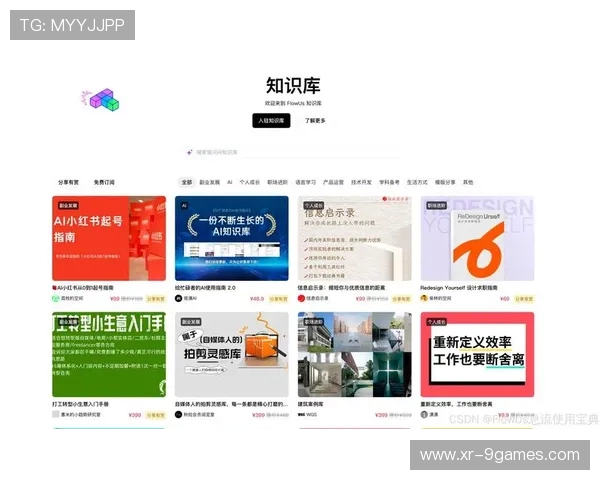Image resolution: width=600 pixels, height=480 pixels.
Task: Open the 拍剪灵感库 cover thumbnail
Action: tap(232, 354)
